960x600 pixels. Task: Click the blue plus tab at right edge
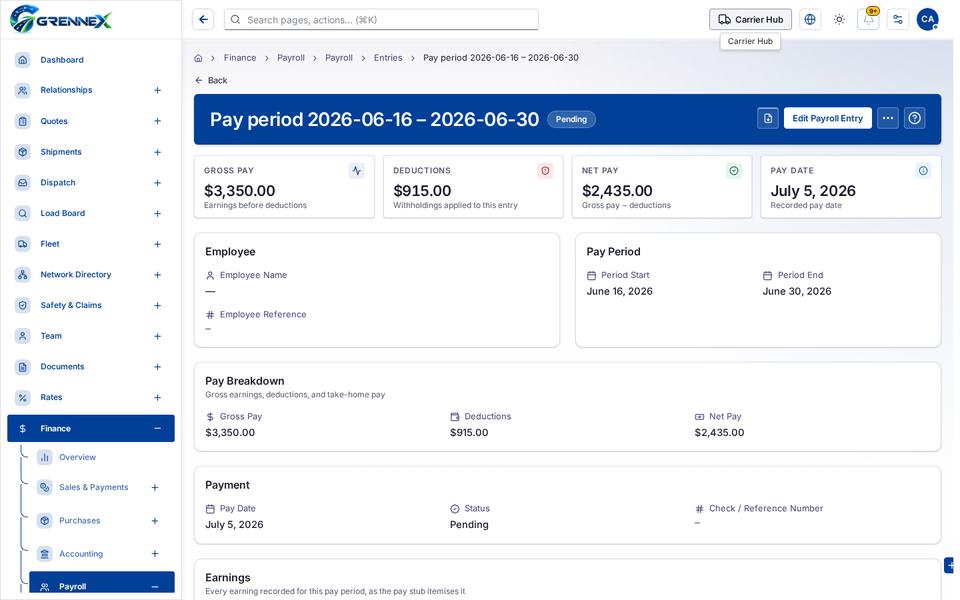coord(950,566)
